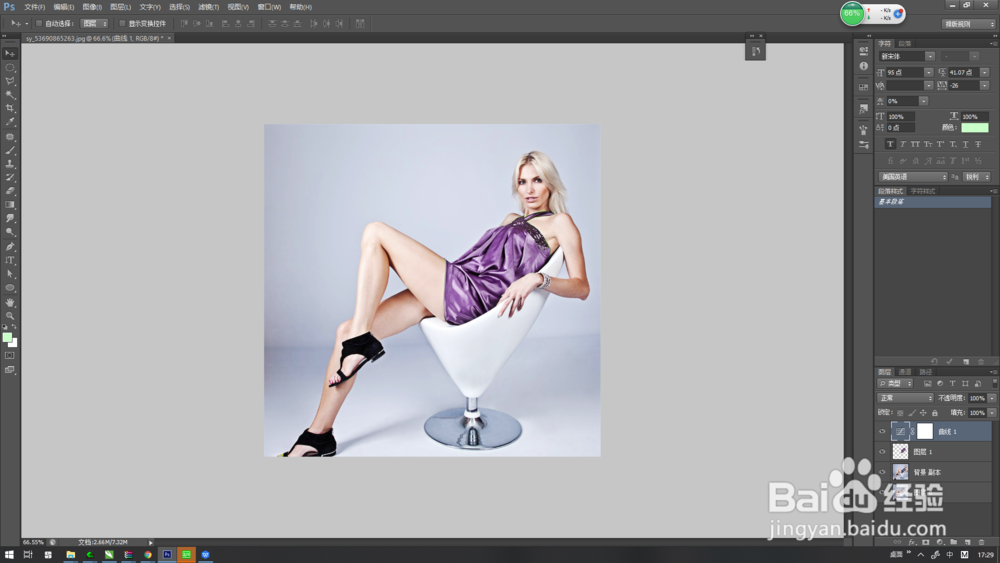This screenshot has height=563, width=1000.
Task: Select the Pen tool
Action: click(x=10, y=247)
